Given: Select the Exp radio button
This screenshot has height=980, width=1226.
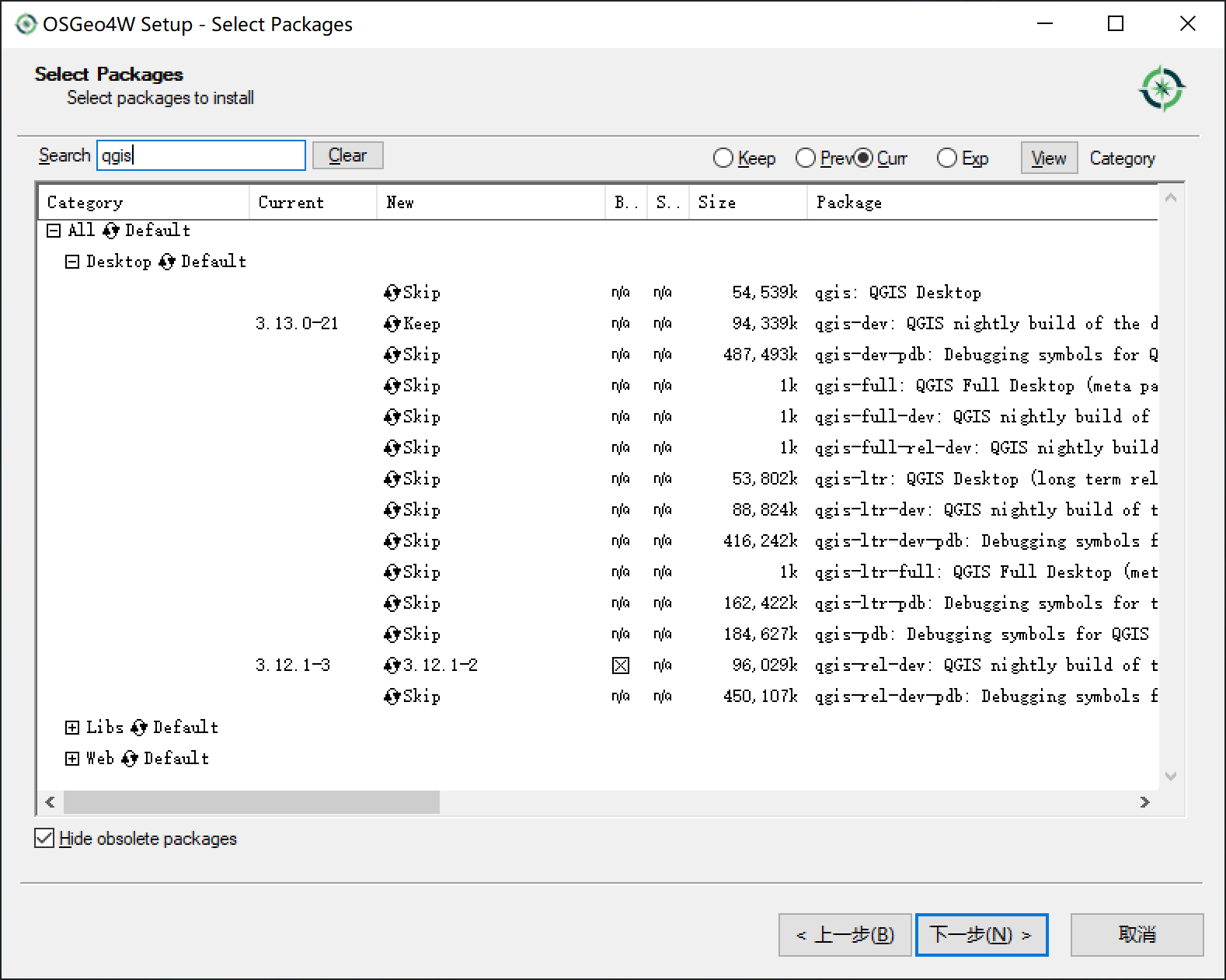Looking at the screenshot, I should (946, 158).
